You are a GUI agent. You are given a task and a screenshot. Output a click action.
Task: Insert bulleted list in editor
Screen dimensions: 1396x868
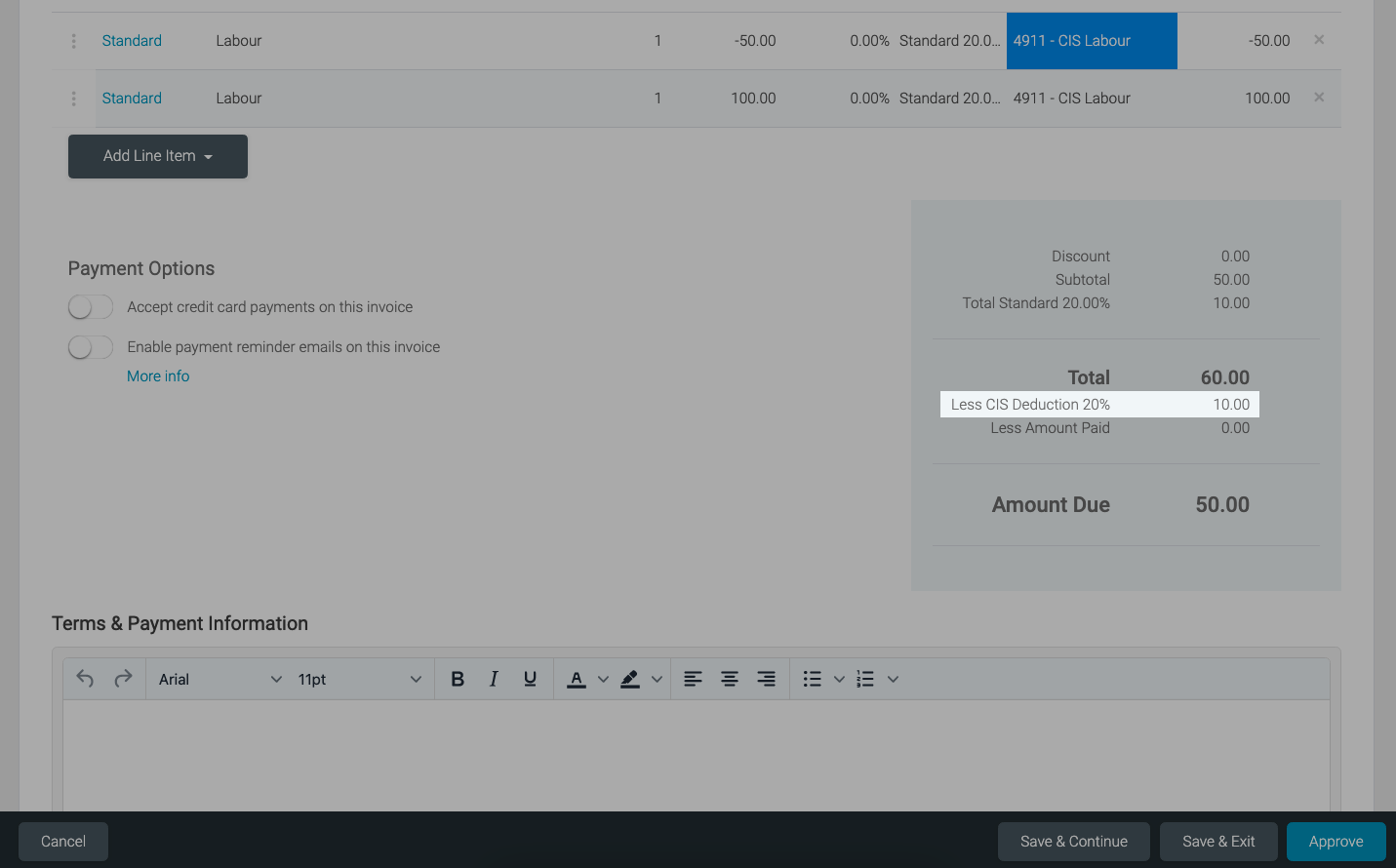pyautogui.click(x=812, y=679)
